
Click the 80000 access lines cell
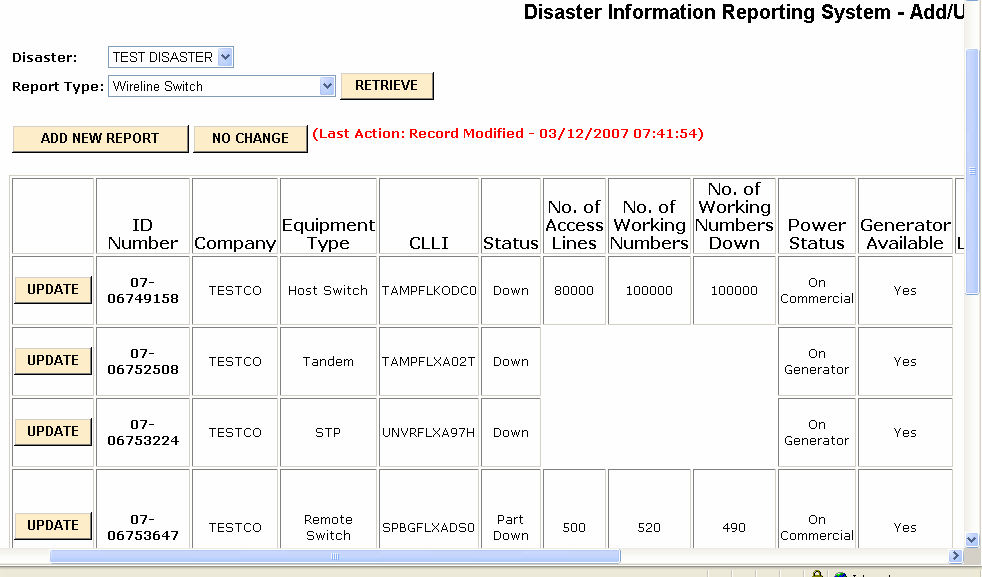coord(574,290)
